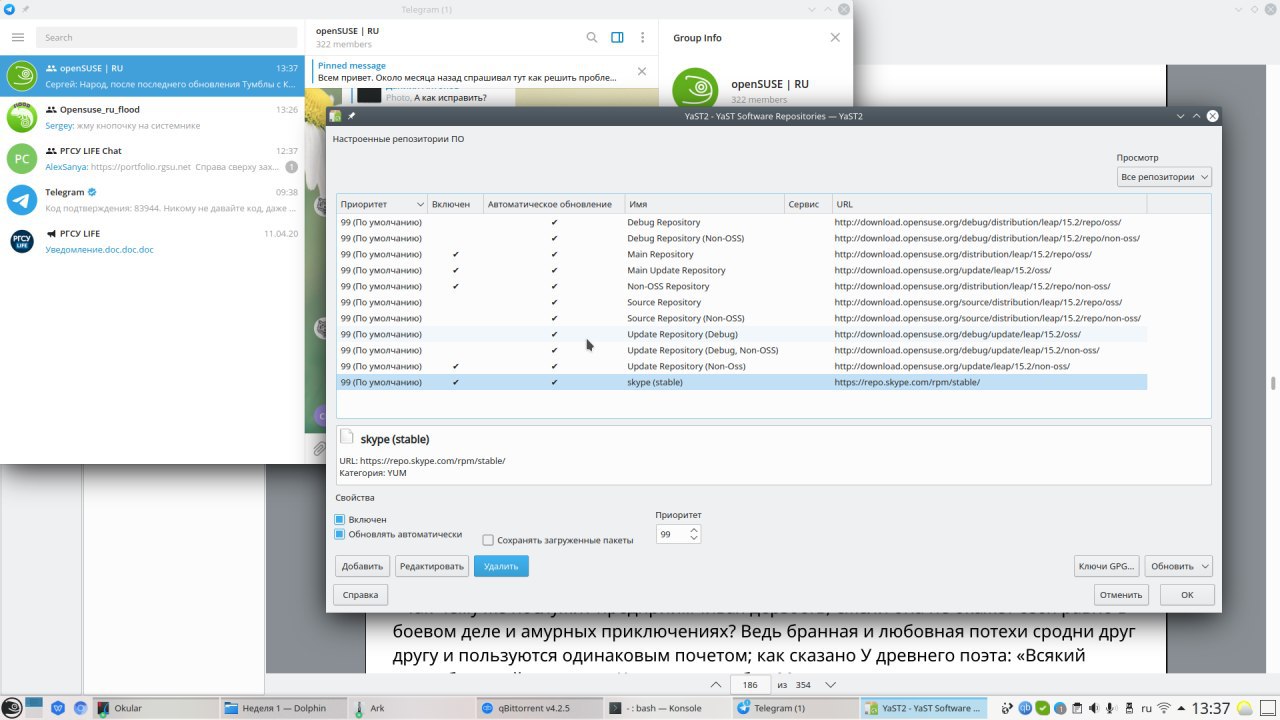Select Update Repository (Debug, Non-OSS) row

(x=741, y=350)
